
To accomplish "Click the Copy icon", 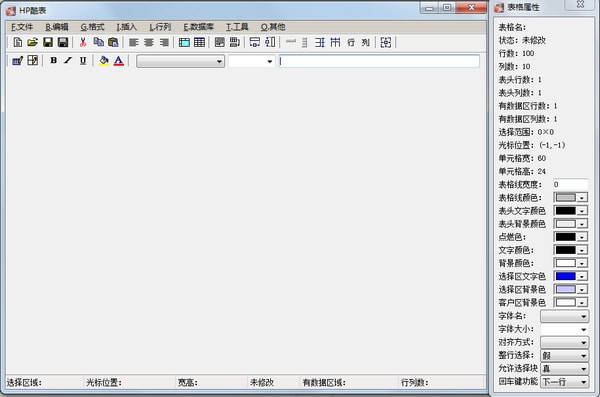I will click(99, 42).
